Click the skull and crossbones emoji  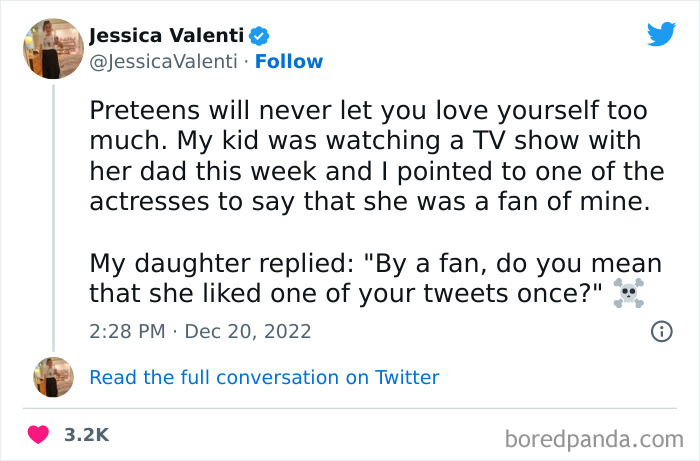click(625, 293)
